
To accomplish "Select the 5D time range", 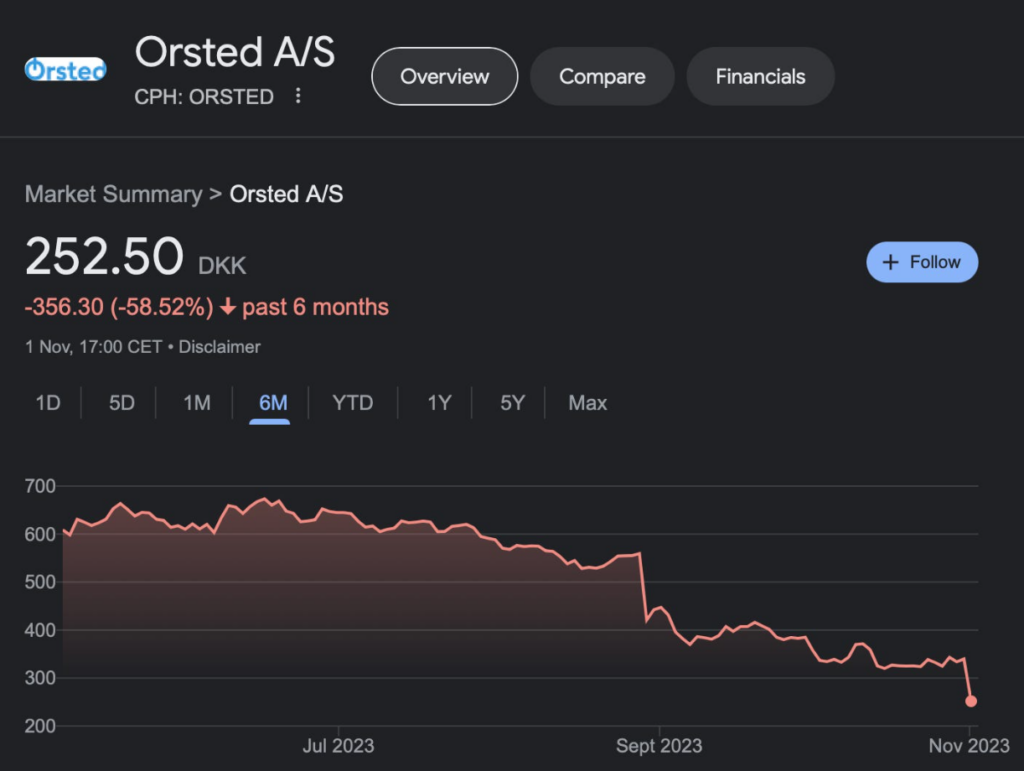I will pyautogui.click(x=122, y=403).
